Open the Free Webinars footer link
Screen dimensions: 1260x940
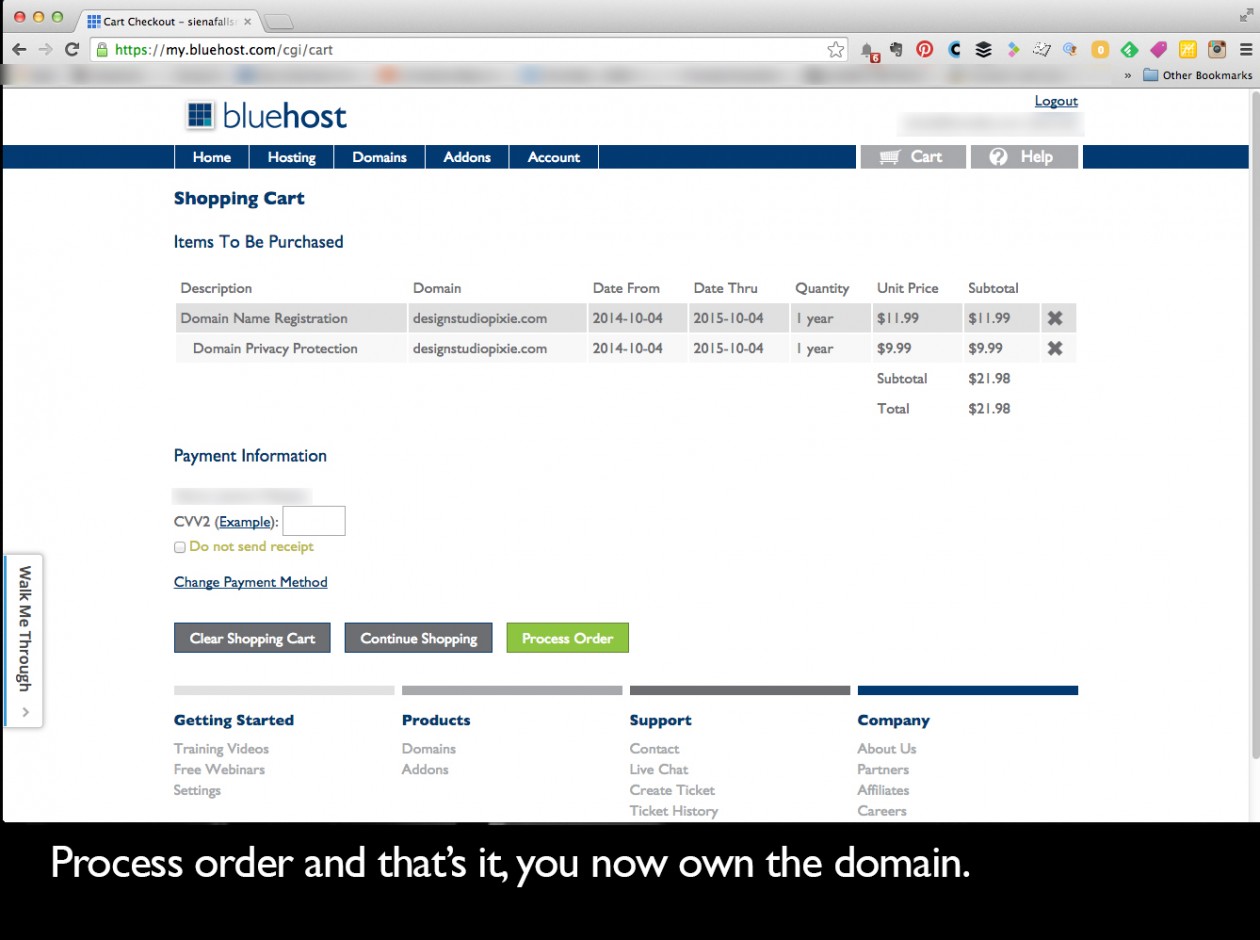click(x=219, y=769)
